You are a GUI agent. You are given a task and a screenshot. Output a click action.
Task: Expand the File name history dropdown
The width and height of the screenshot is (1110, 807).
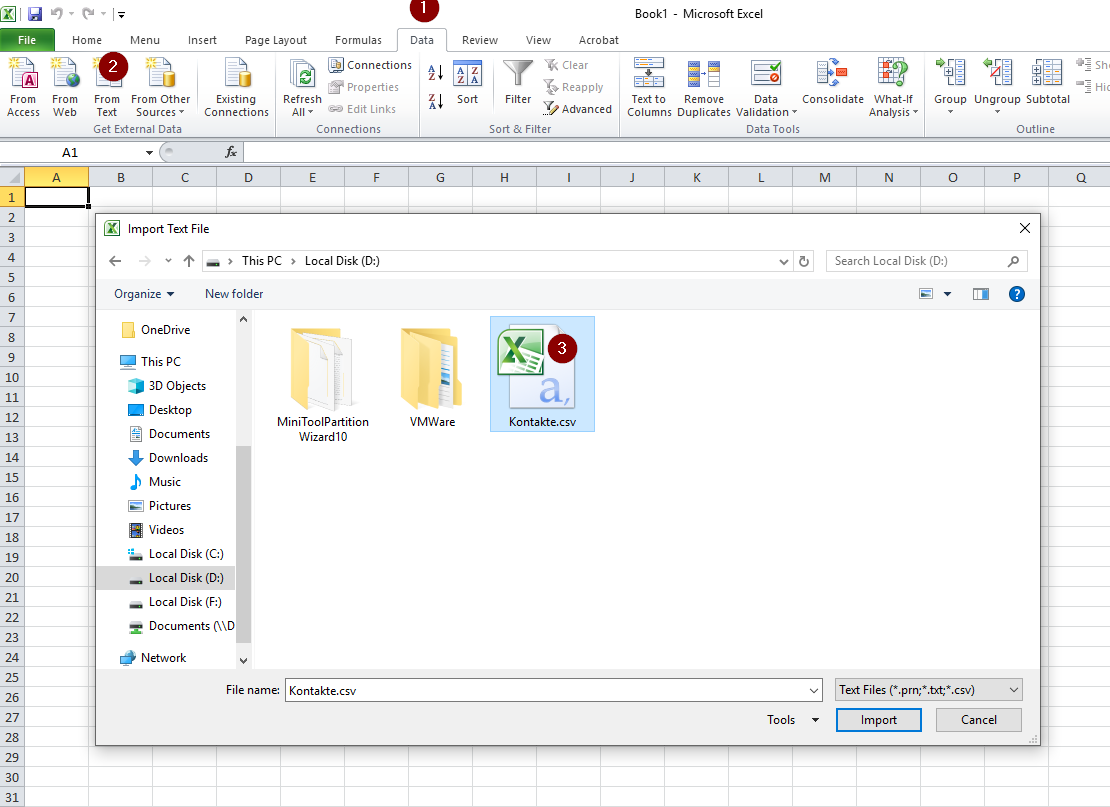tap(813, 690)
